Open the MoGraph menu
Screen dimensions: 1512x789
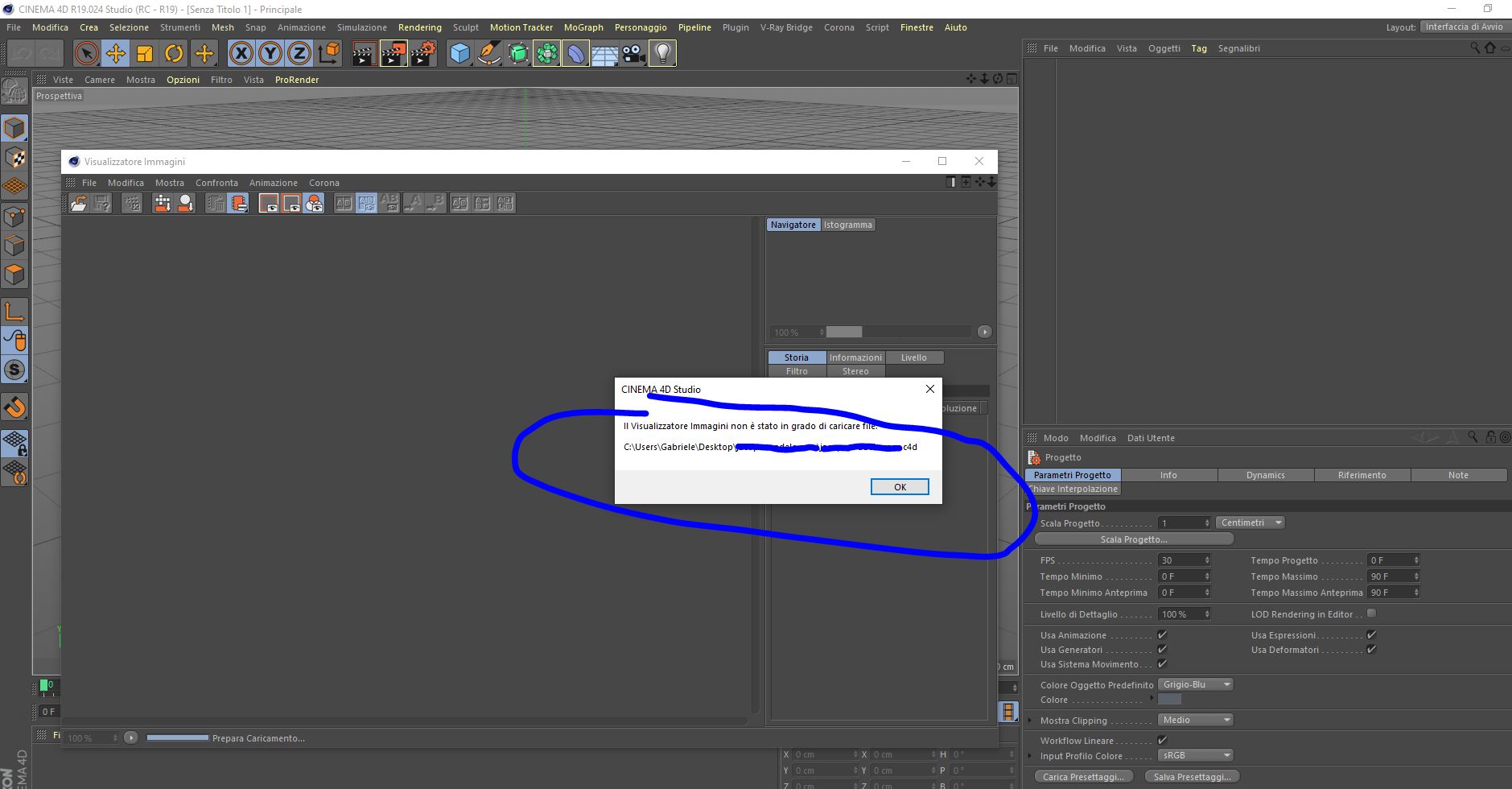(583, 27)
